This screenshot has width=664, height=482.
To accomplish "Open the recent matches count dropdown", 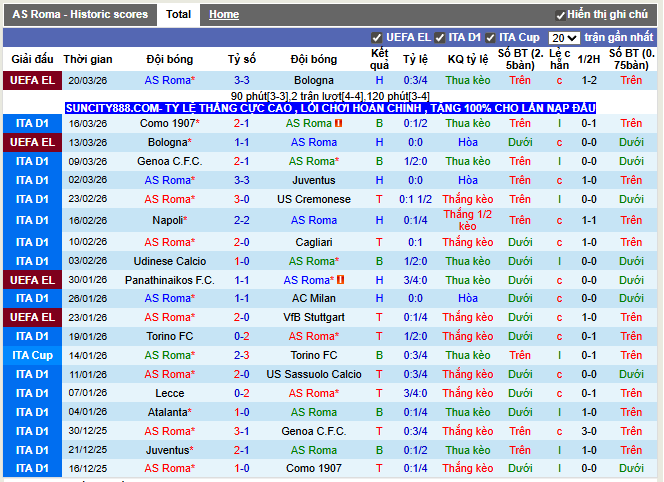I will (564, 37).
